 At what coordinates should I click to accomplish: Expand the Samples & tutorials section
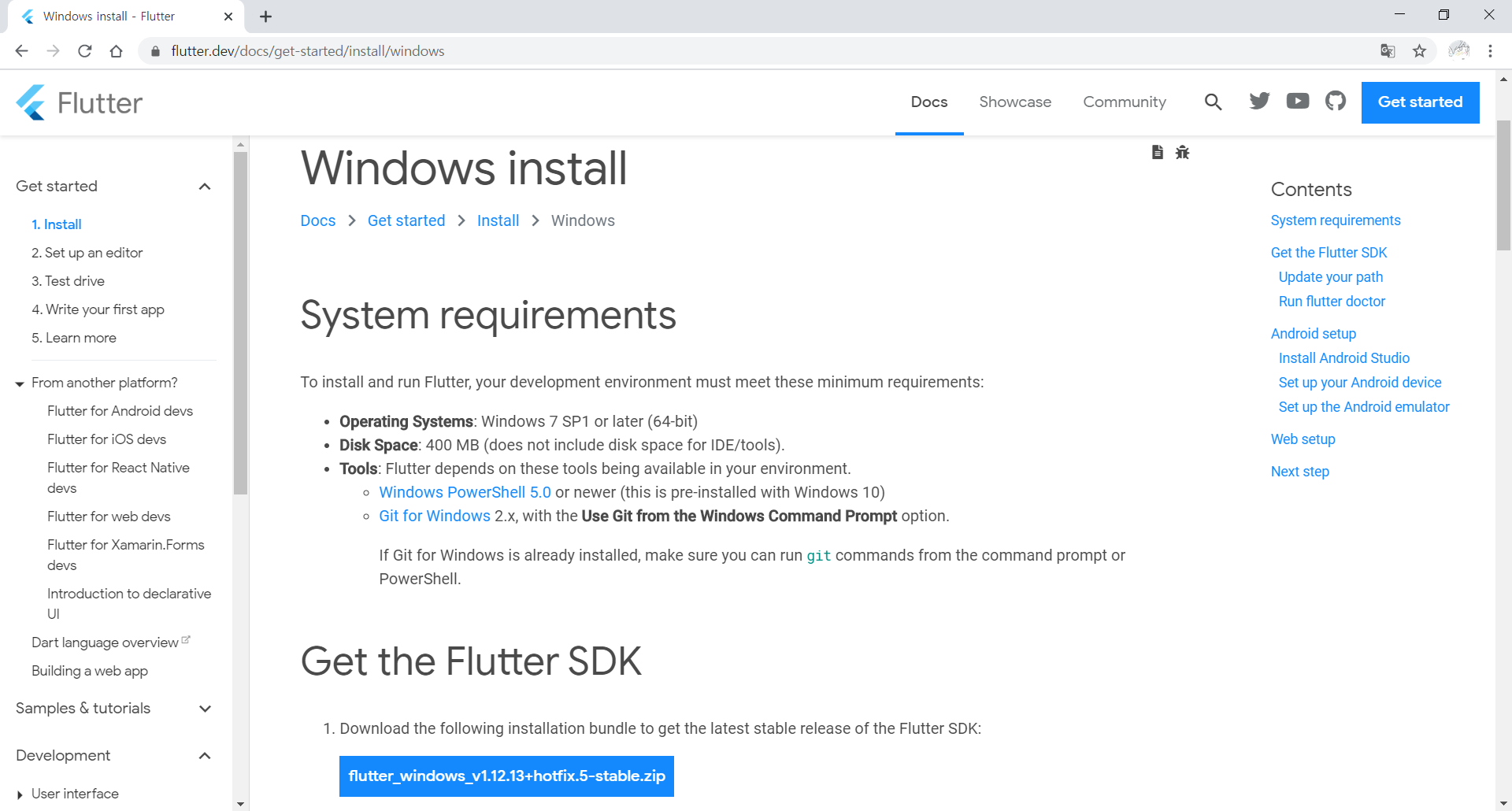pos(205,709)
